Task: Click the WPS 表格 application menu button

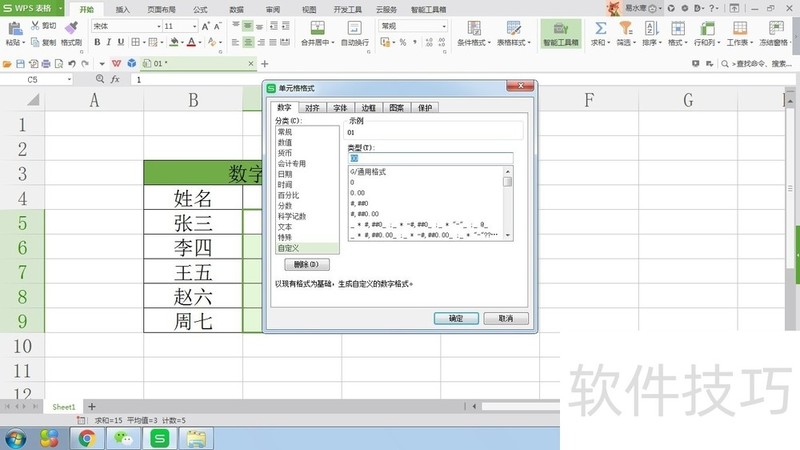Action: [32, 8]
